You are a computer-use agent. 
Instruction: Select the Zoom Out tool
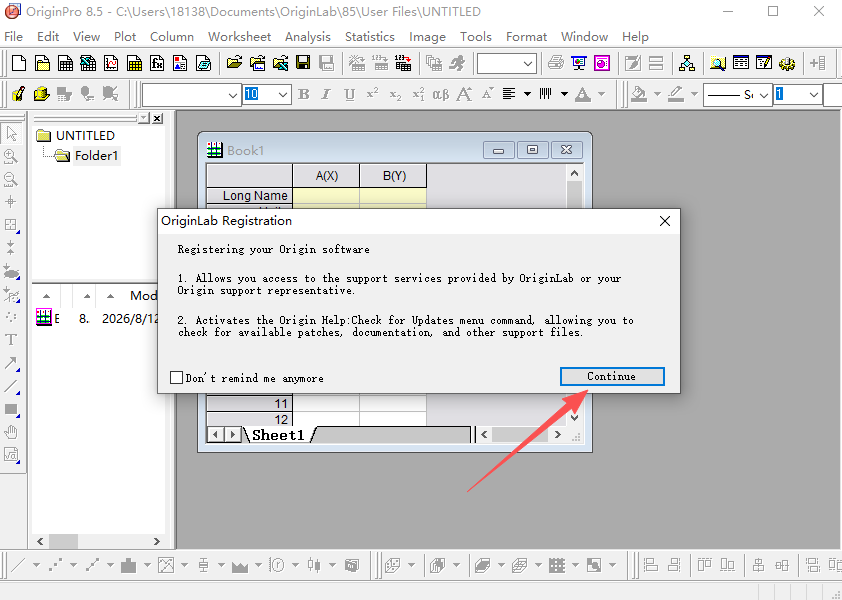[x=11, y=179]
